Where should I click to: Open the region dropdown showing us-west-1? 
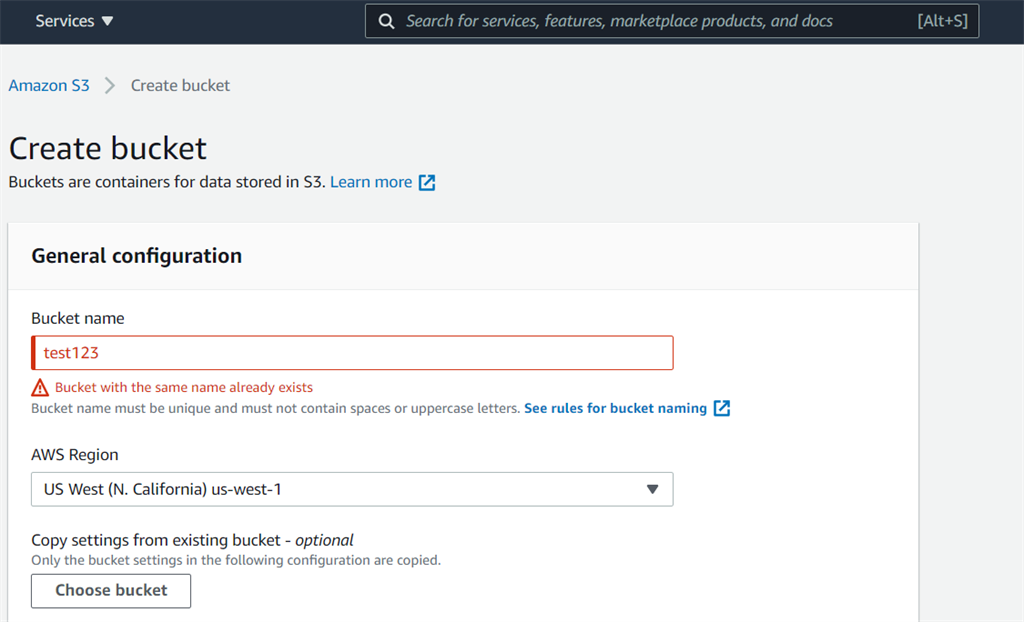coord(351,489)
